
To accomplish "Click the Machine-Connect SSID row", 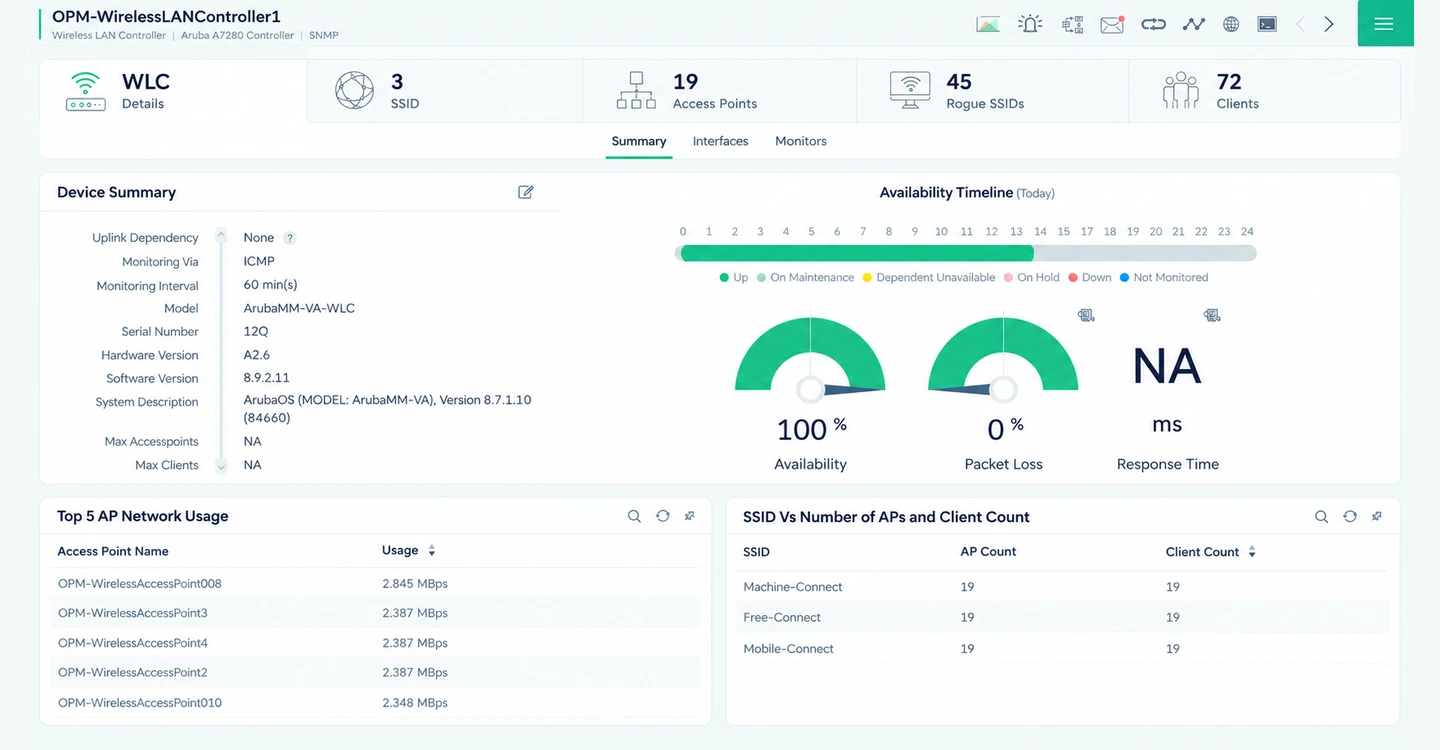I will click(x=1062, y=587).
